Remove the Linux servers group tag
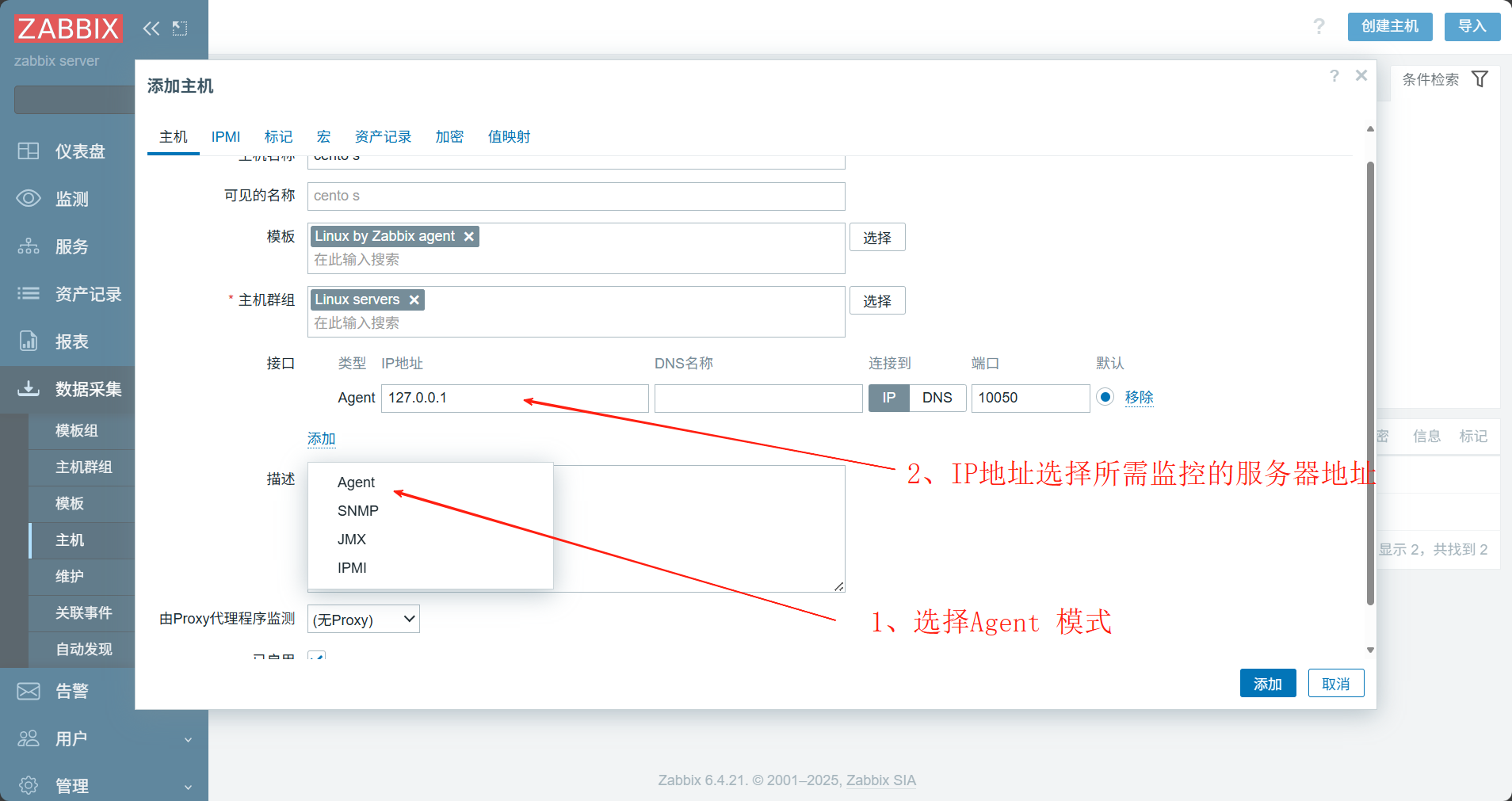This screenshot has width=1512, height=801. pos(414,299)
